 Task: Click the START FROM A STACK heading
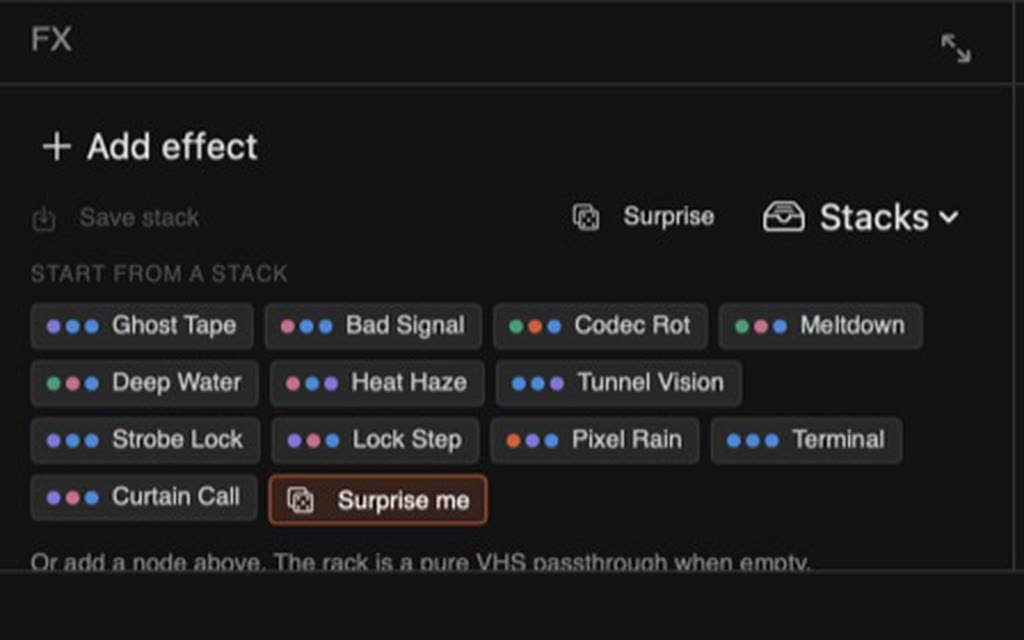click(x=159, y=274)
